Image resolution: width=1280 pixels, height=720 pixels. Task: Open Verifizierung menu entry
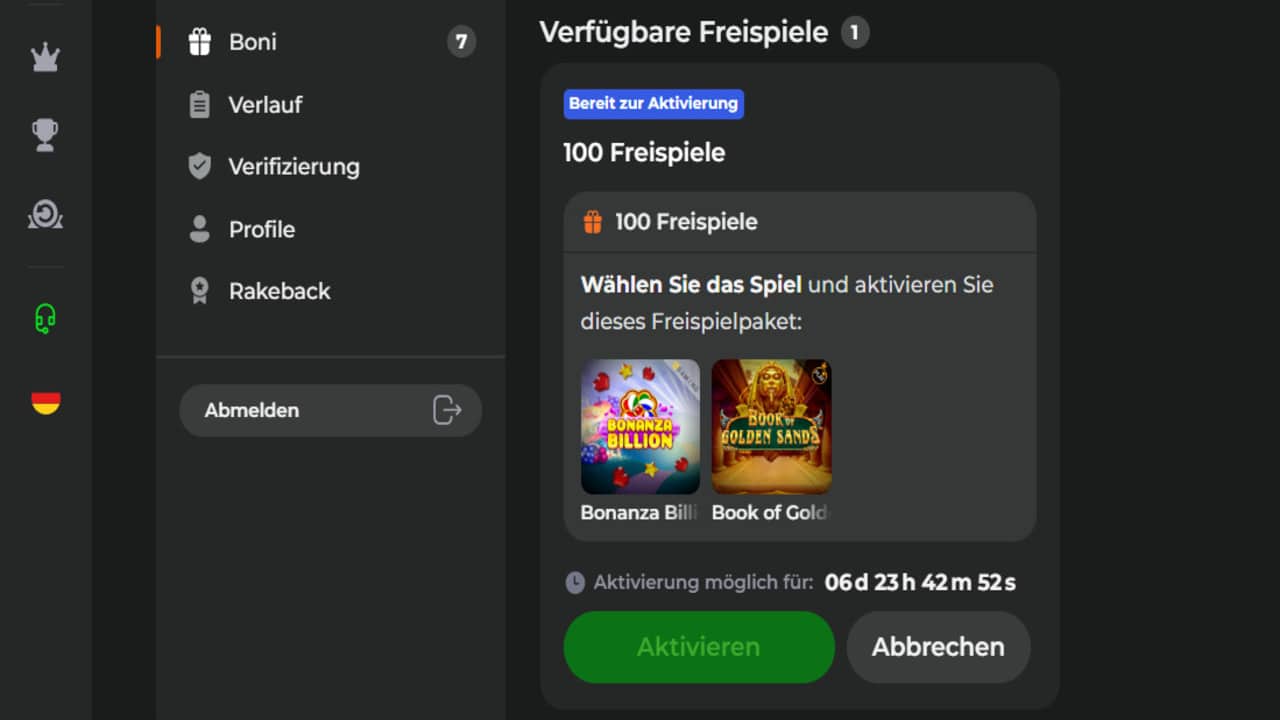click(293, 167)
